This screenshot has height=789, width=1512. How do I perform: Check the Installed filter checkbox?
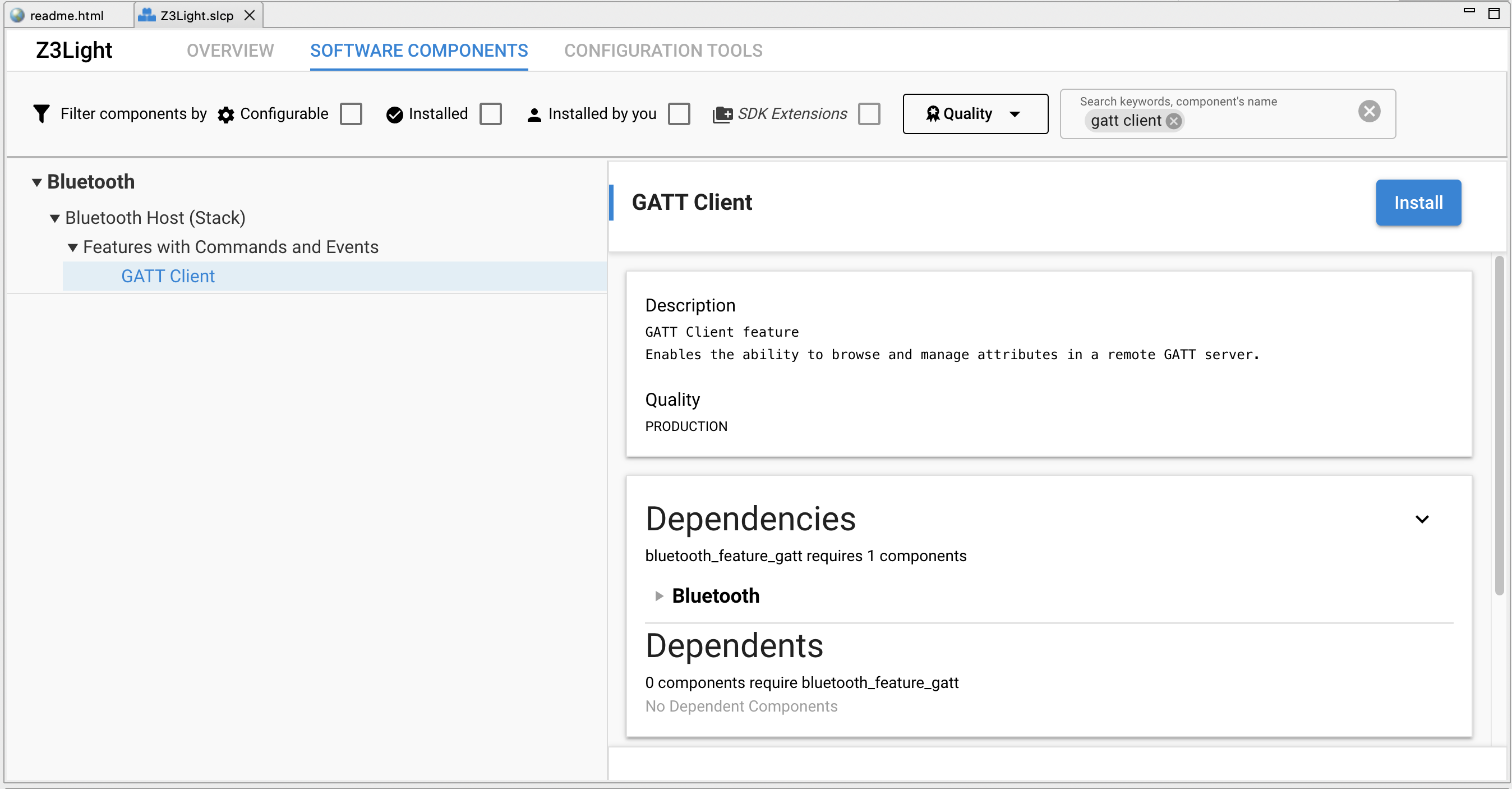(491, 114)
